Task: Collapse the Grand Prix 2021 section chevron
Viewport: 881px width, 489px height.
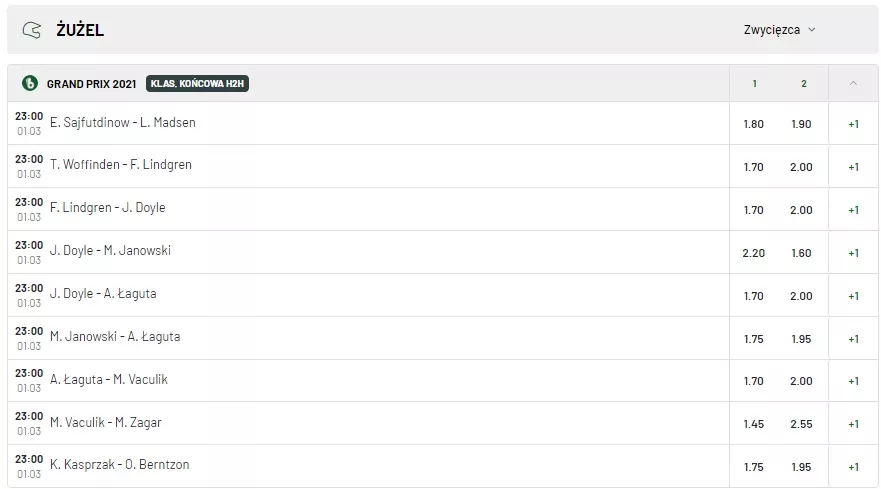Action: pos(853,83)
